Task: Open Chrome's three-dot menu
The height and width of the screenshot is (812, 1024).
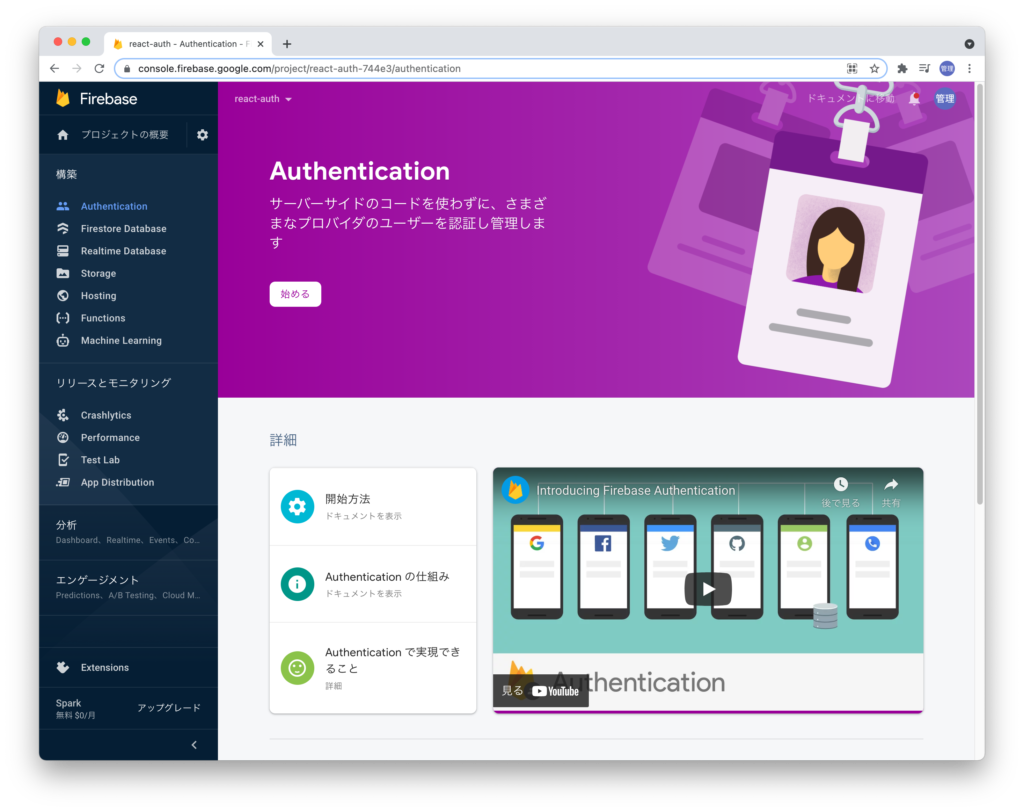Action: pyautogui.click(x=970, y=68)
